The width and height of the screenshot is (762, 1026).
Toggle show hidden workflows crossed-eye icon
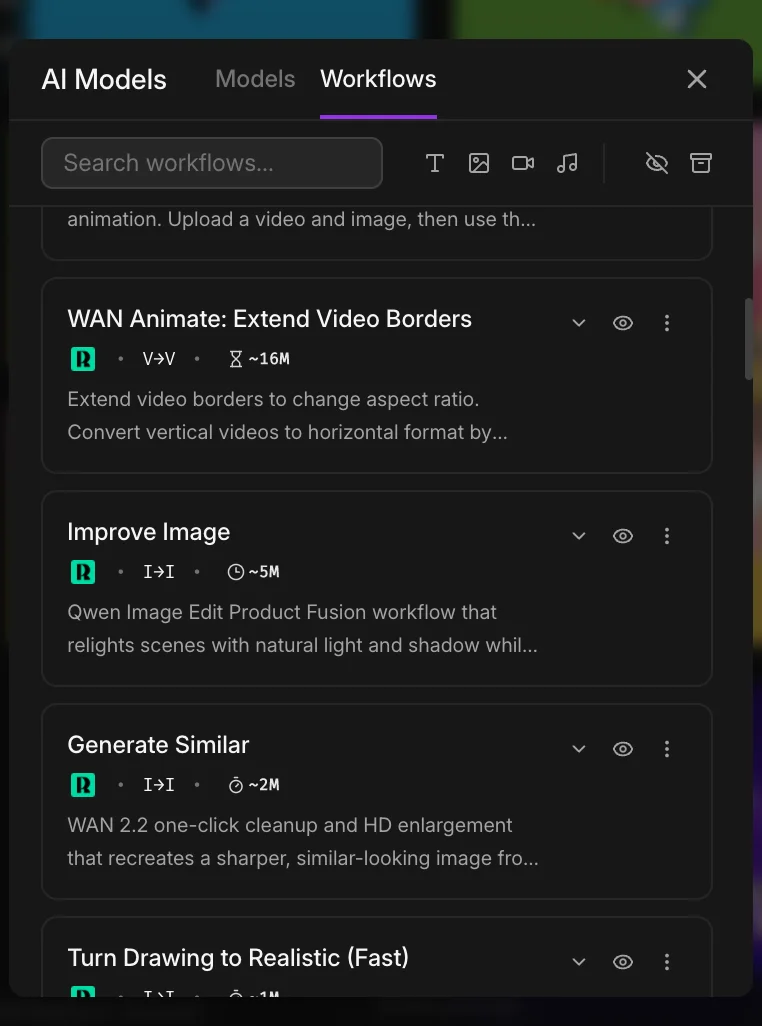(x=657, y=163)
